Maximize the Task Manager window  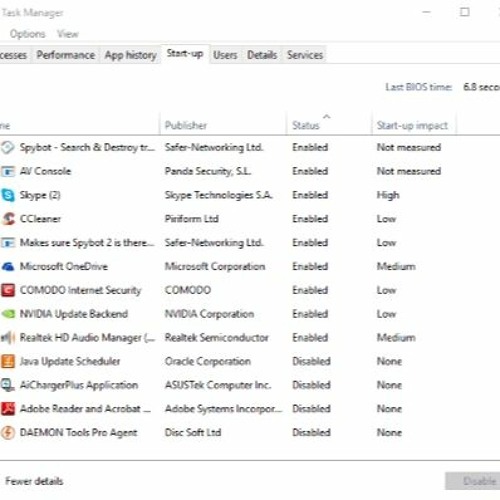[x=465, y=12]
